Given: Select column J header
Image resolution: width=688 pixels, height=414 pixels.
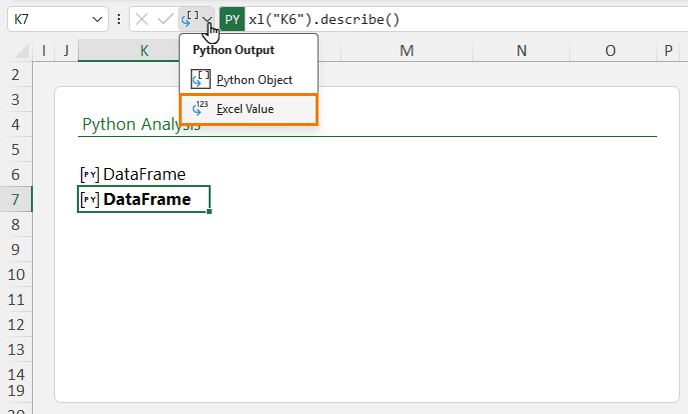Looking at the screenshot, I should pos(66,50).
